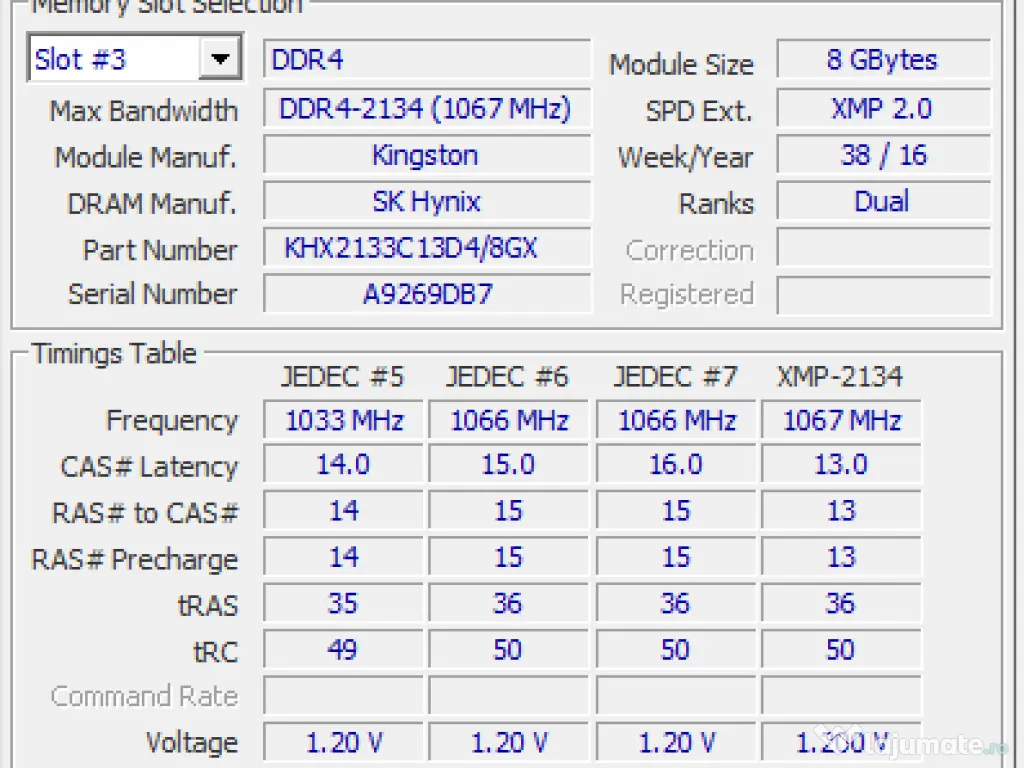Screen dimensions: 1024x768
Task: Click the DDR4 memory type field
Action: (426, 60)
